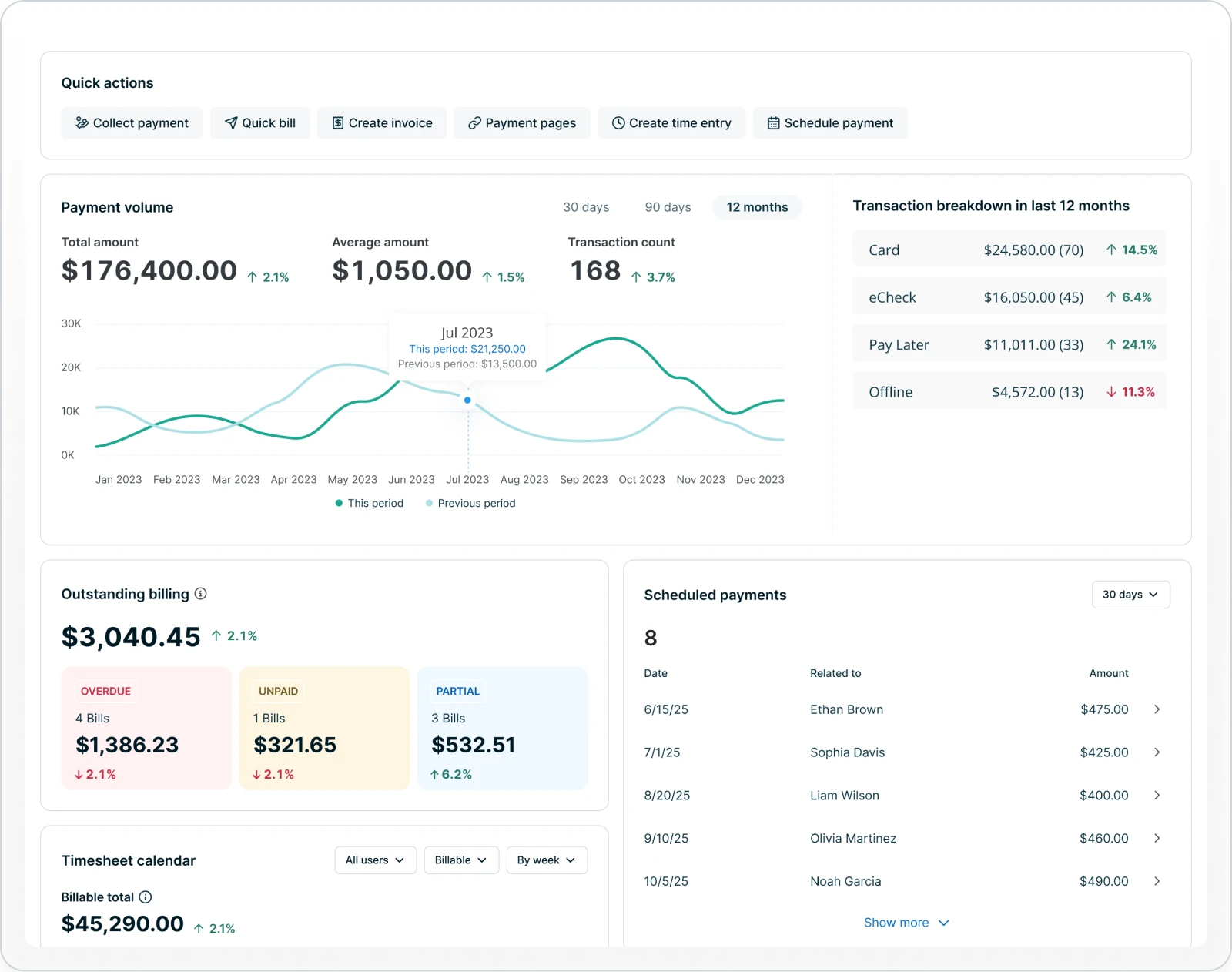
Task: Click the chevron on Ethan Brown's payment row
Action: (x=1157, y=709)
